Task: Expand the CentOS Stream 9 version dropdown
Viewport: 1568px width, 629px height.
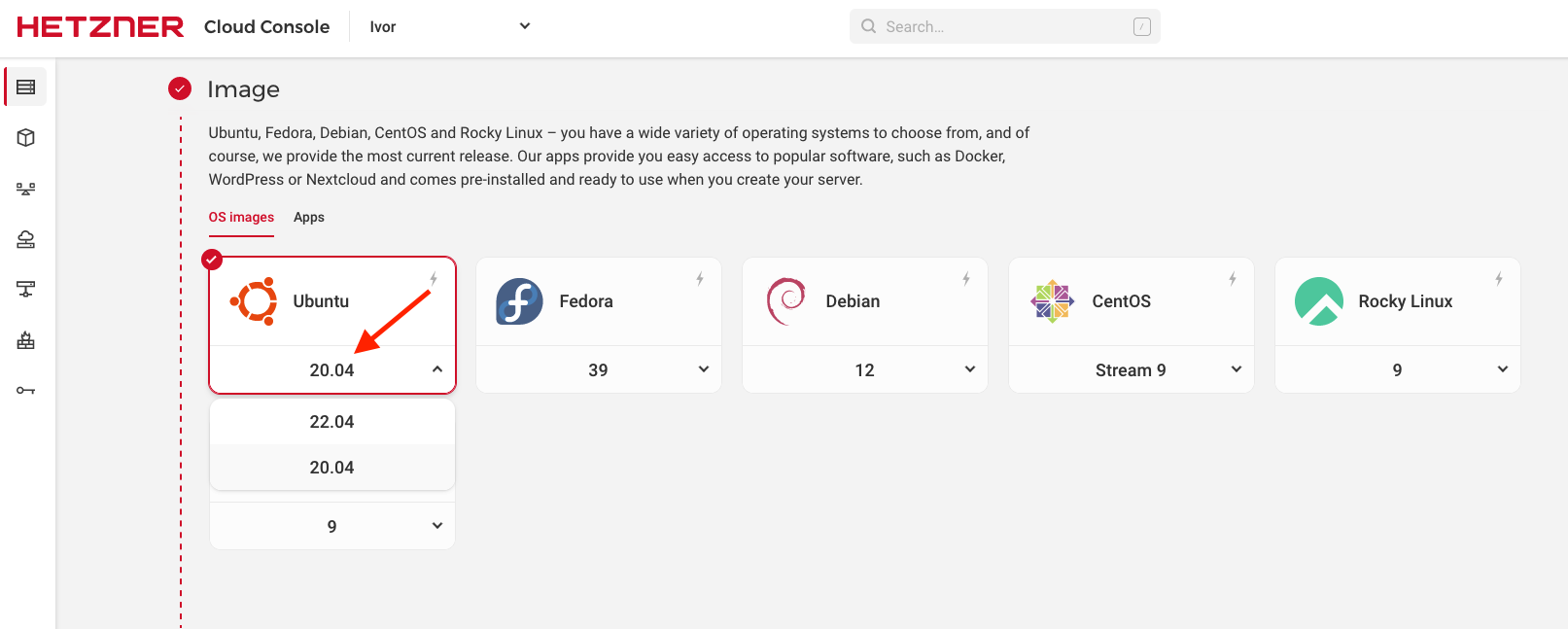Action: click(x=1236, y=369)
